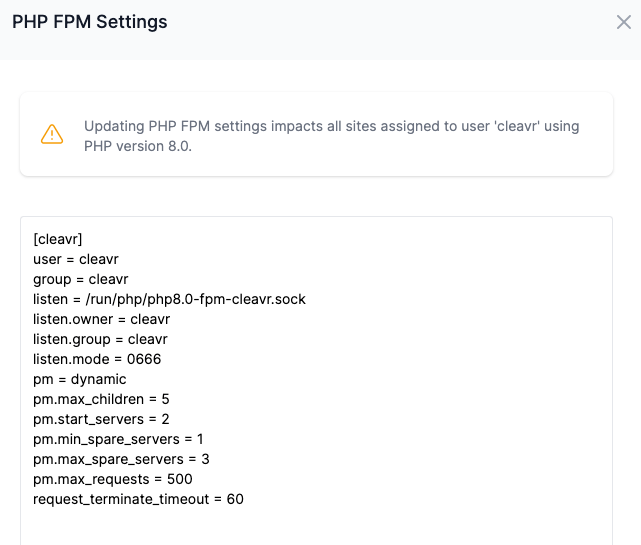Click the 'PHP FPM Settings' heading

click(x=90, y=22)
